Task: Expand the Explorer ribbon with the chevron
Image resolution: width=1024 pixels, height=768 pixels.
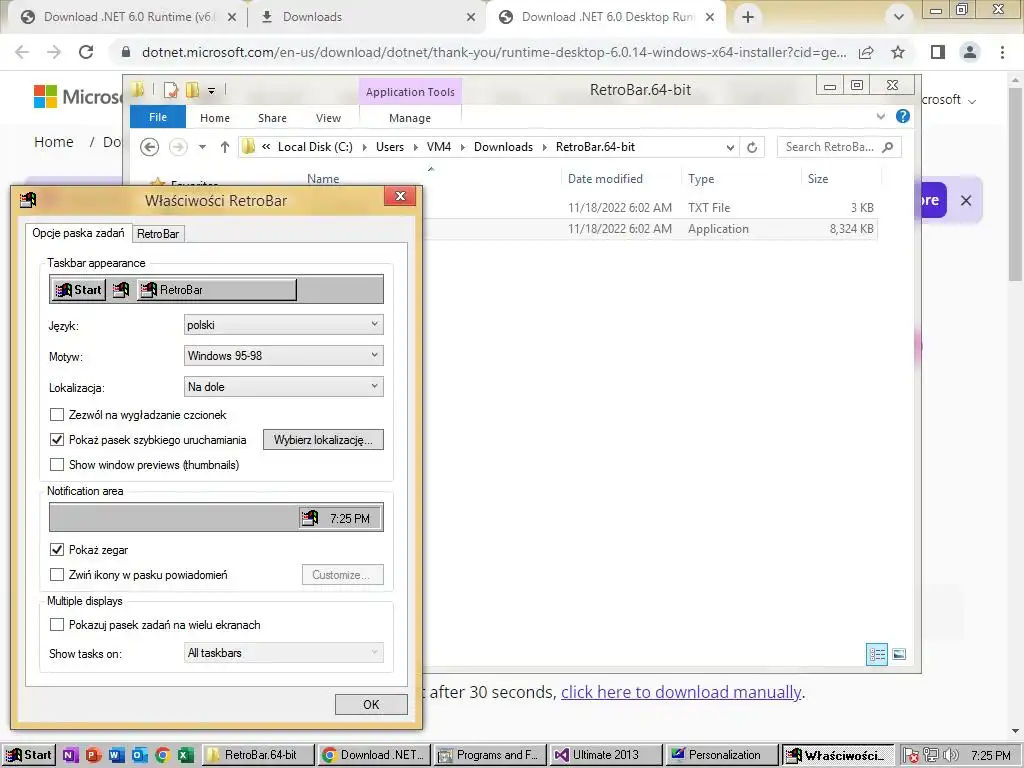Action: click(880, 116)
